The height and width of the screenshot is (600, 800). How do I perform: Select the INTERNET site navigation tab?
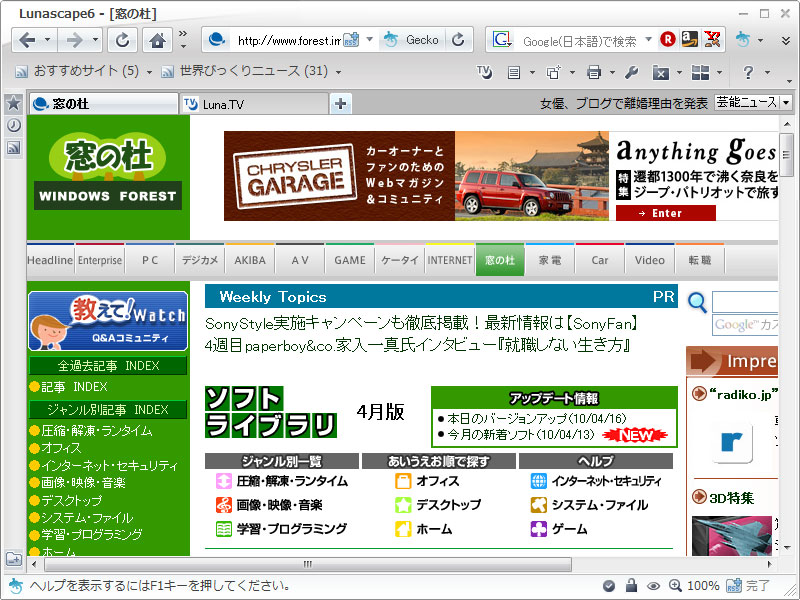point(450,260)
